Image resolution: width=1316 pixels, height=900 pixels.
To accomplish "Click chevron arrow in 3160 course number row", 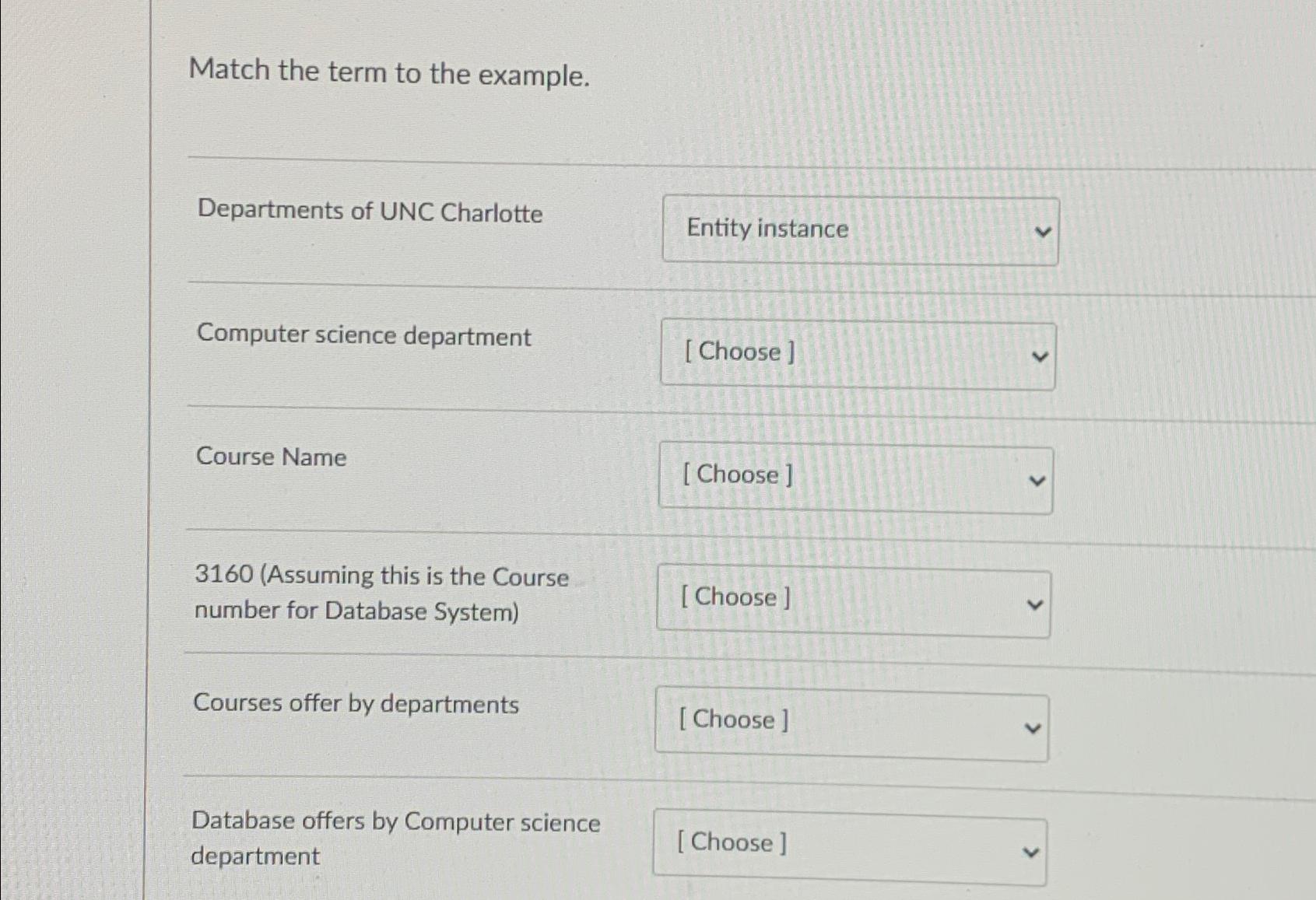I will tap(1034, 604).
